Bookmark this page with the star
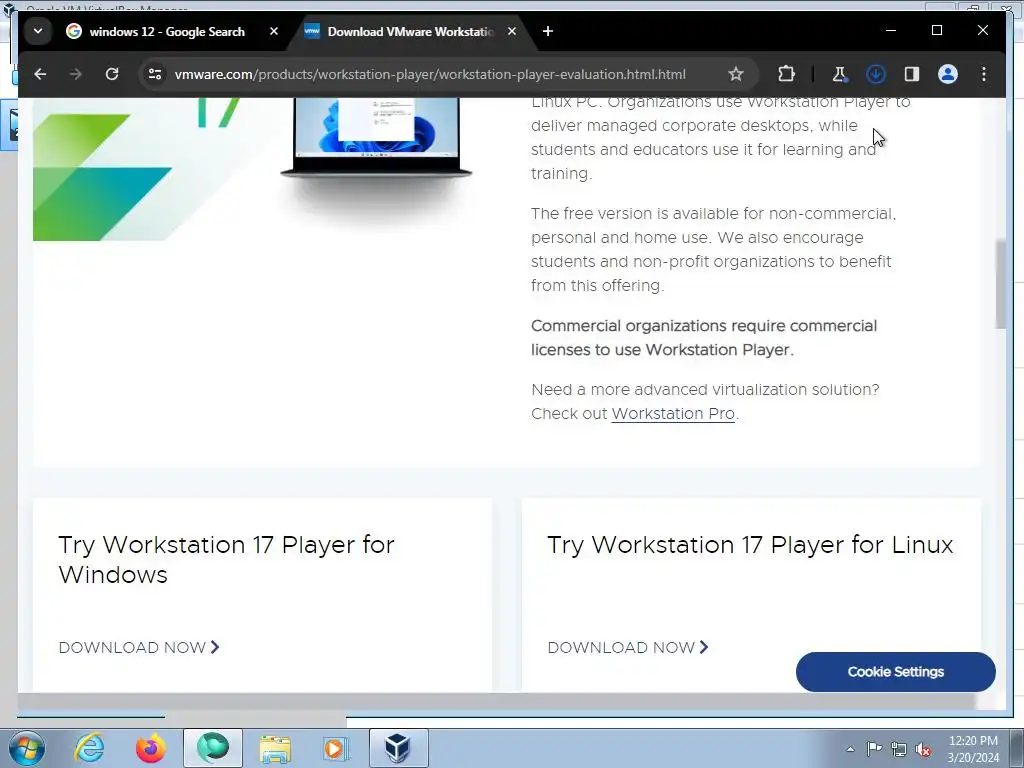The image size is (1024, 768). (736, 74)
